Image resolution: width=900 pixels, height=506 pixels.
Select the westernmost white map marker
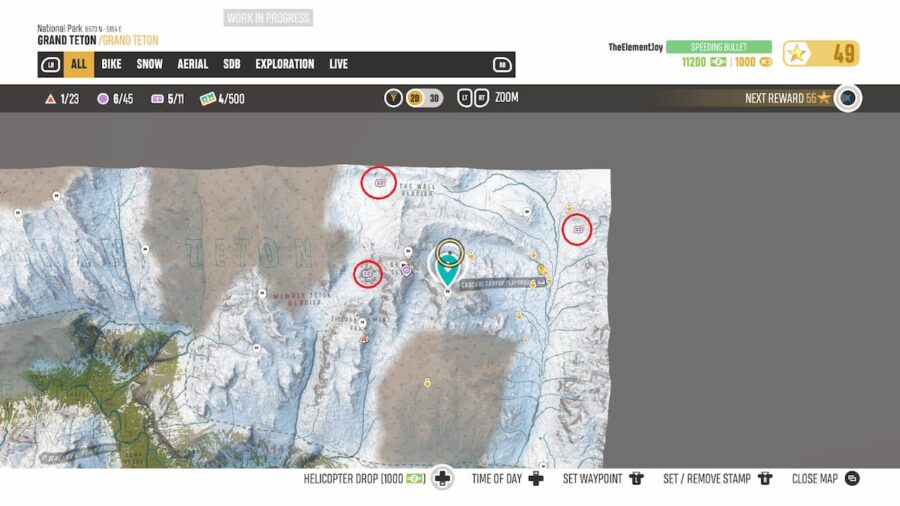pyautogui.click(x=18, y=214)
